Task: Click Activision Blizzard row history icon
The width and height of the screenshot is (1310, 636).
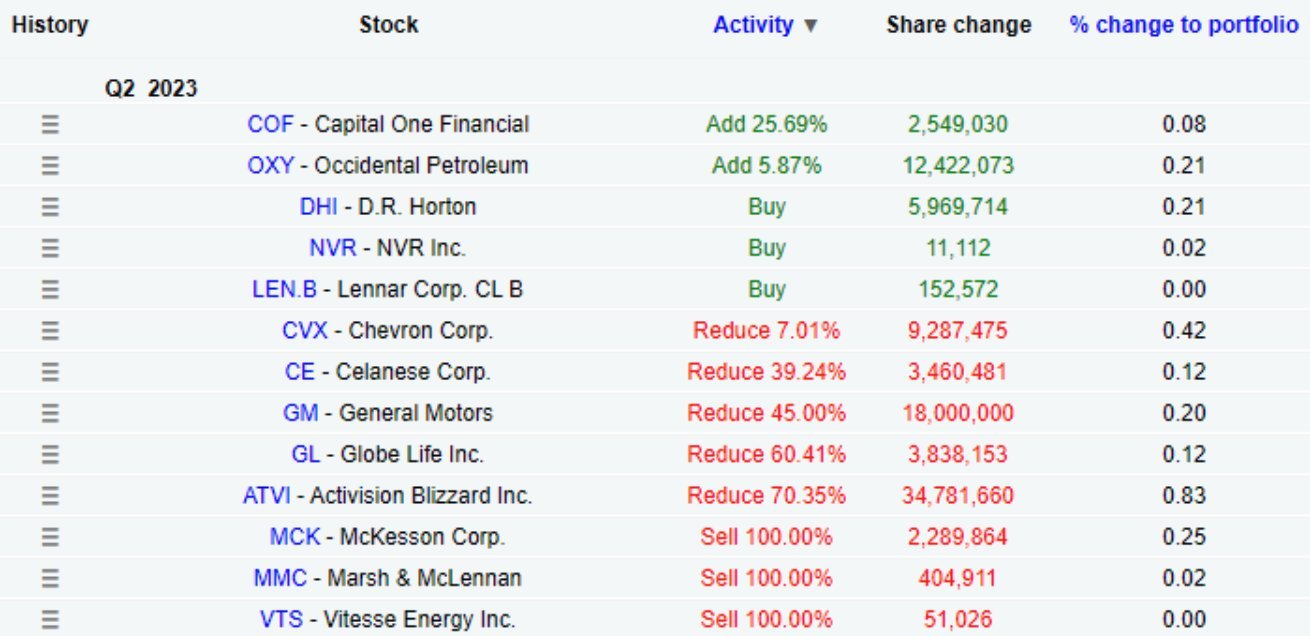Action: coord(50,496)
